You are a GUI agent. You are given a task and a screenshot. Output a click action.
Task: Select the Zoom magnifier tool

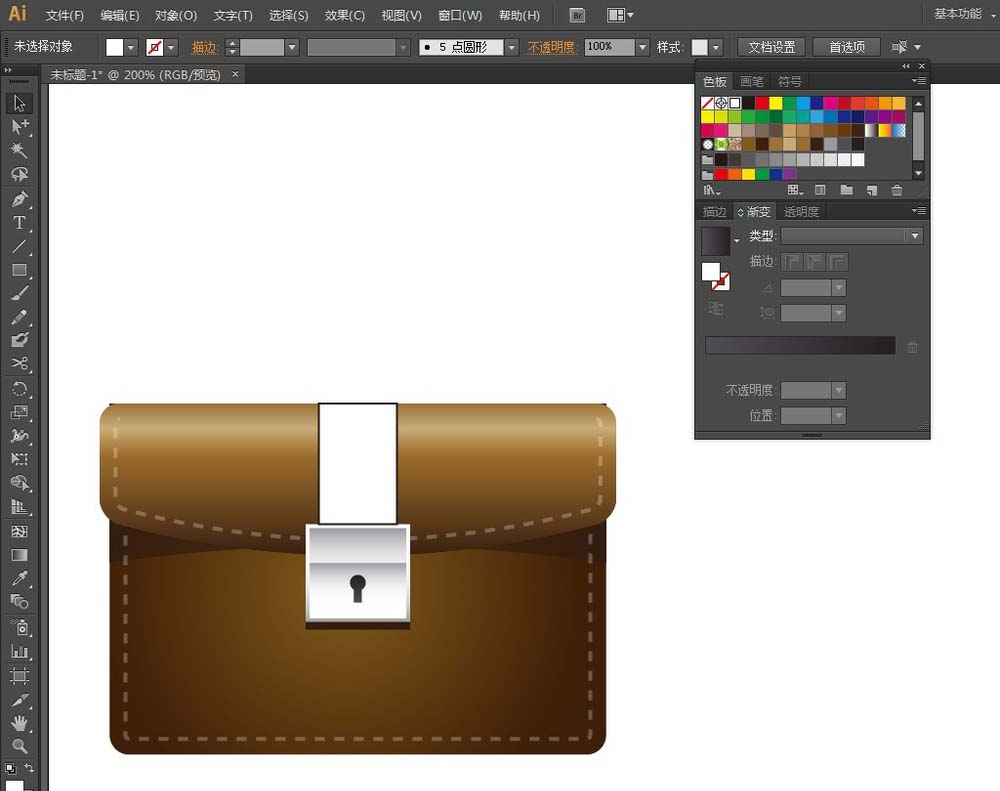click(x=19, y=746)
